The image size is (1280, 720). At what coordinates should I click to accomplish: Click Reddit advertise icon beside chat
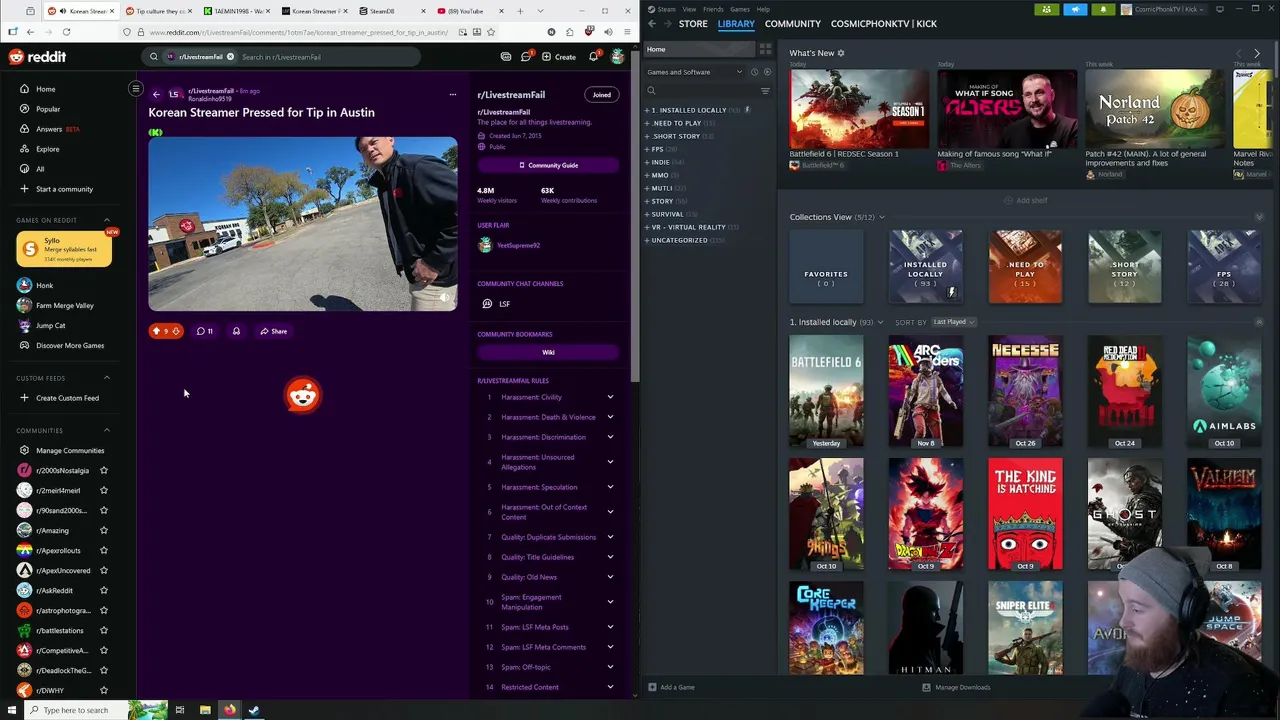pyautogui.click(x=506, y=57)
